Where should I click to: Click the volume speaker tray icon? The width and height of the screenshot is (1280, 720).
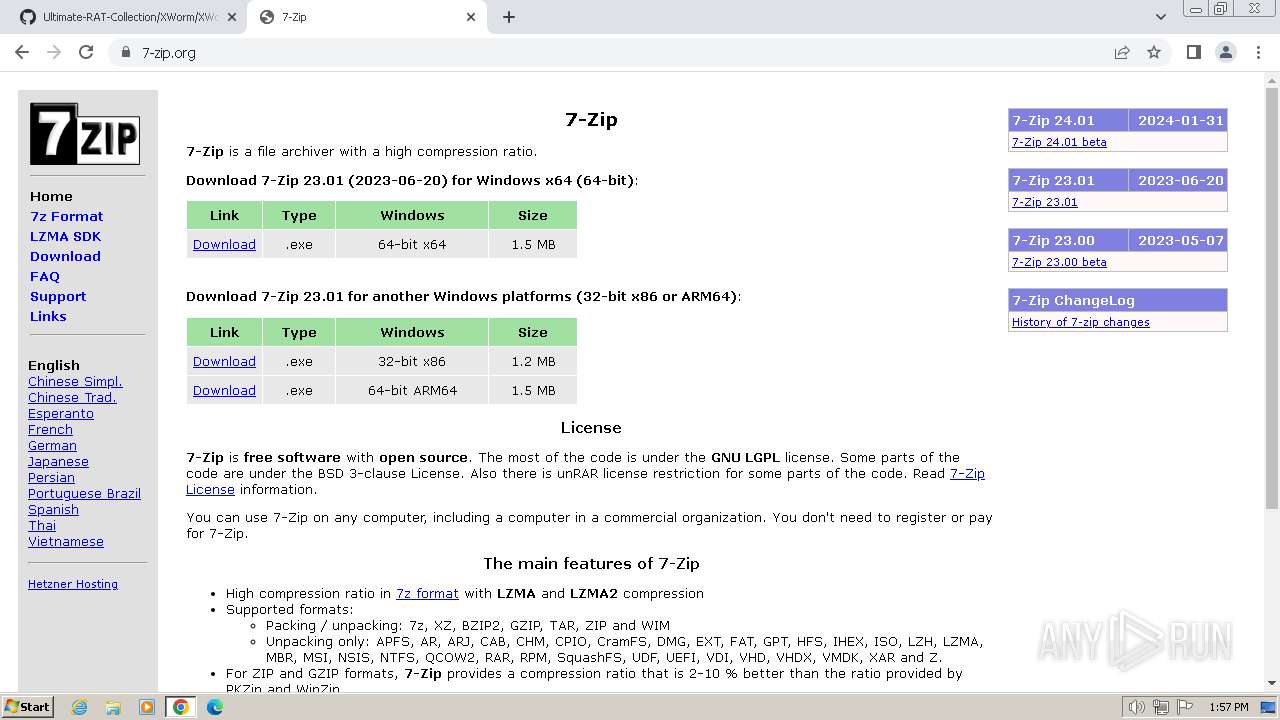pos(1136,707)
